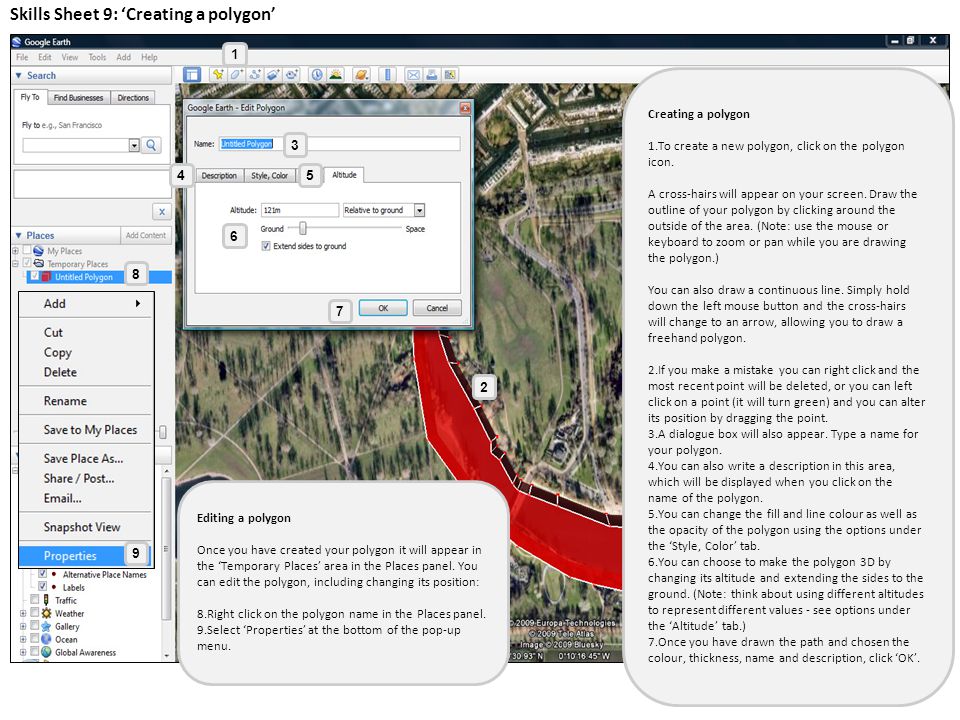Switch to the Style, Color tab
960x720 pixels.
[x=269, y=176]
